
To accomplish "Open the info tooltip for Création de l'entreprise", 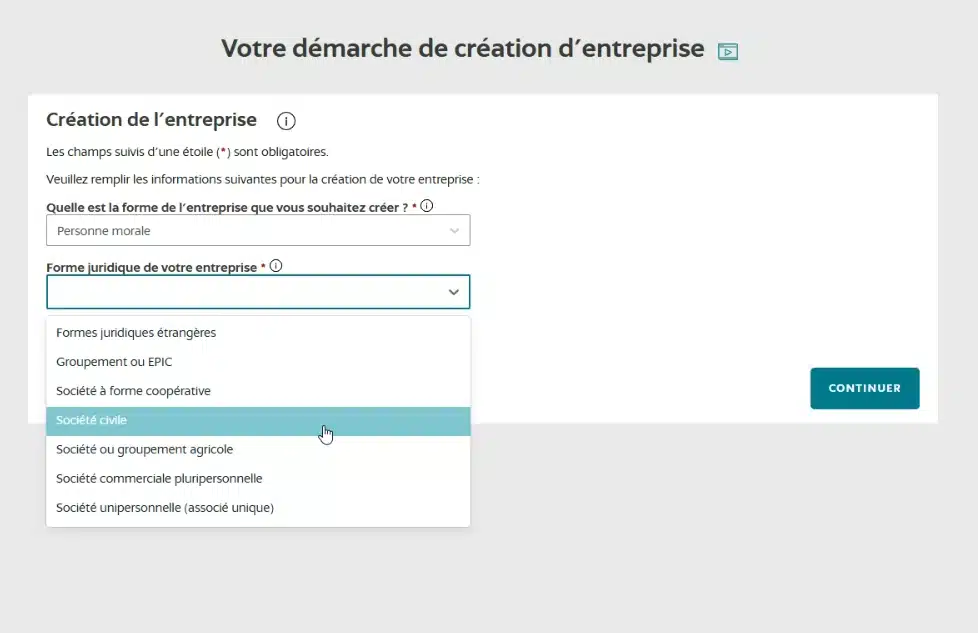I will pyautogui.click(x=286, y=120).
